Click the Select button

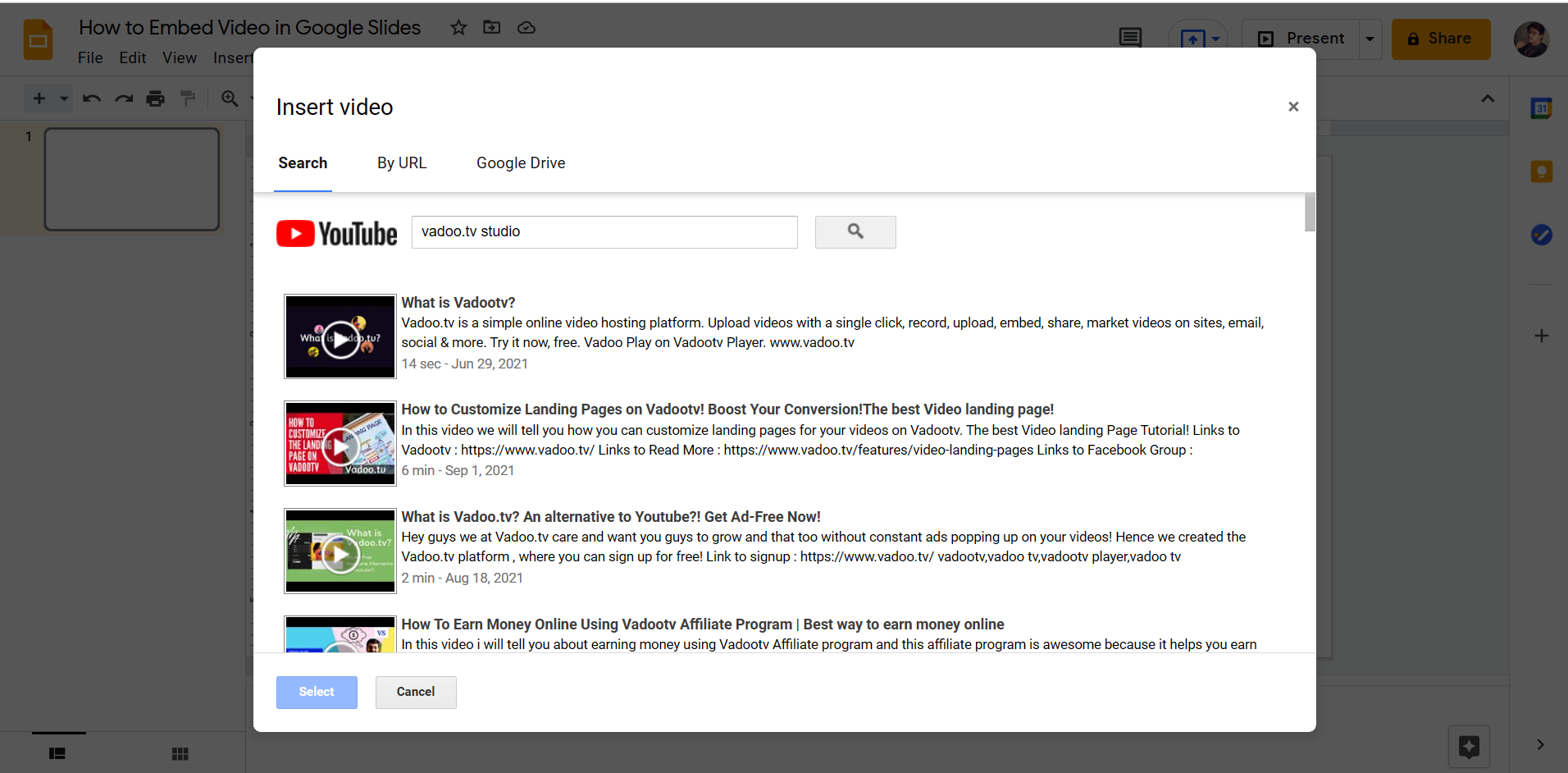[x=317, y=693]
